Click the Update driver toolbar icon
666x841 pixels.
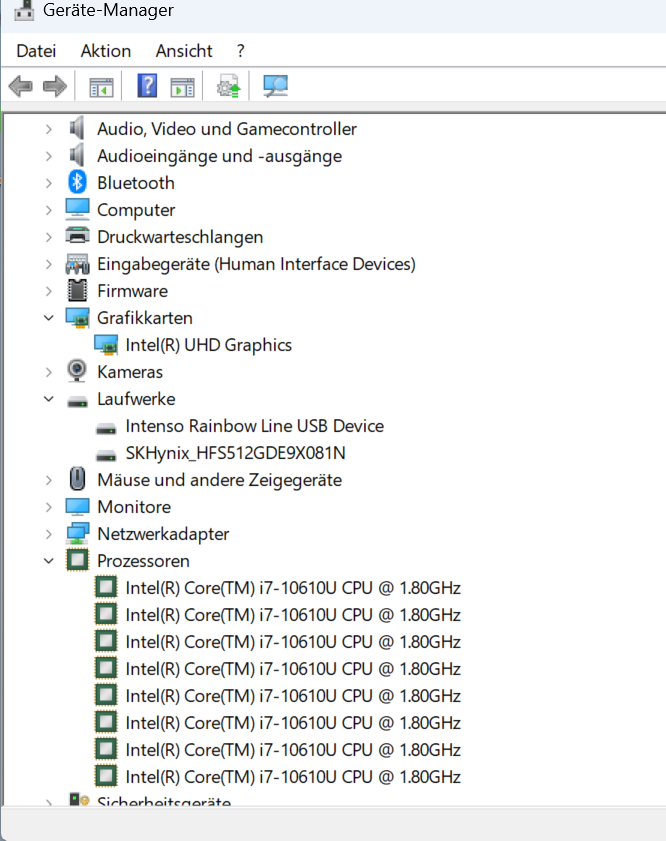coord(228,86)
